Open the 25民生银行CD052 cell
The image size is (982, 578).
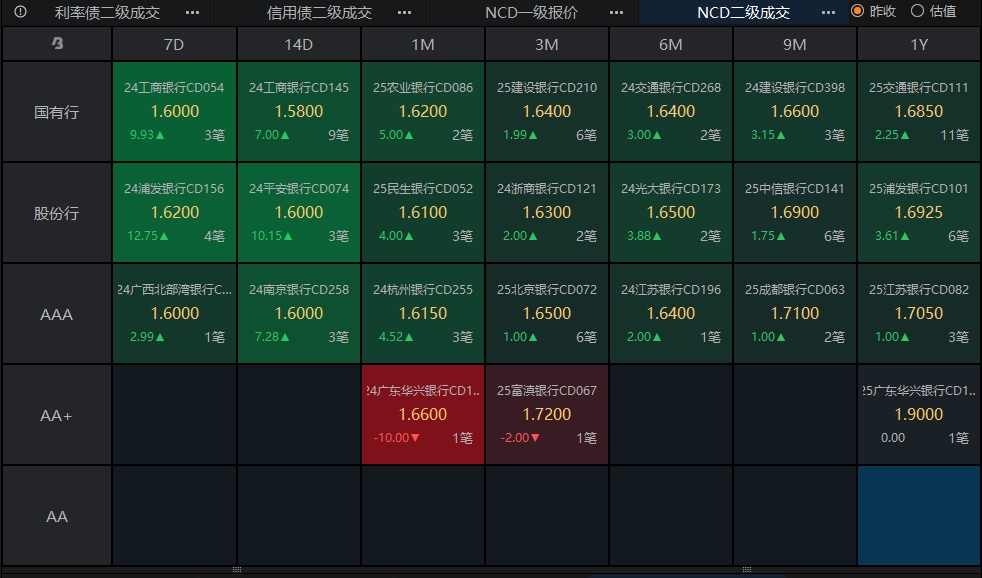coord(423,213)
